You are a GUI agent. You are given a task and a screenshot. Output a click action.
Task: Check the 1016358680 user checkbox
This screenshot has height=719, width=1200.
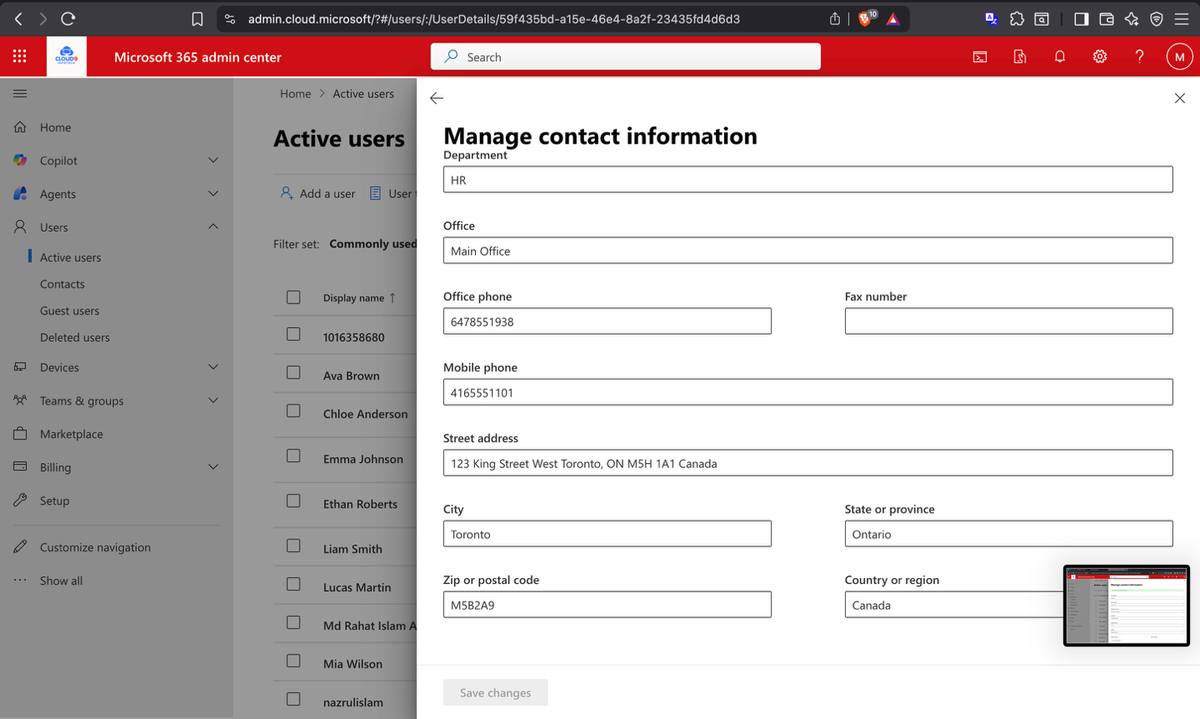pos(293,335)
